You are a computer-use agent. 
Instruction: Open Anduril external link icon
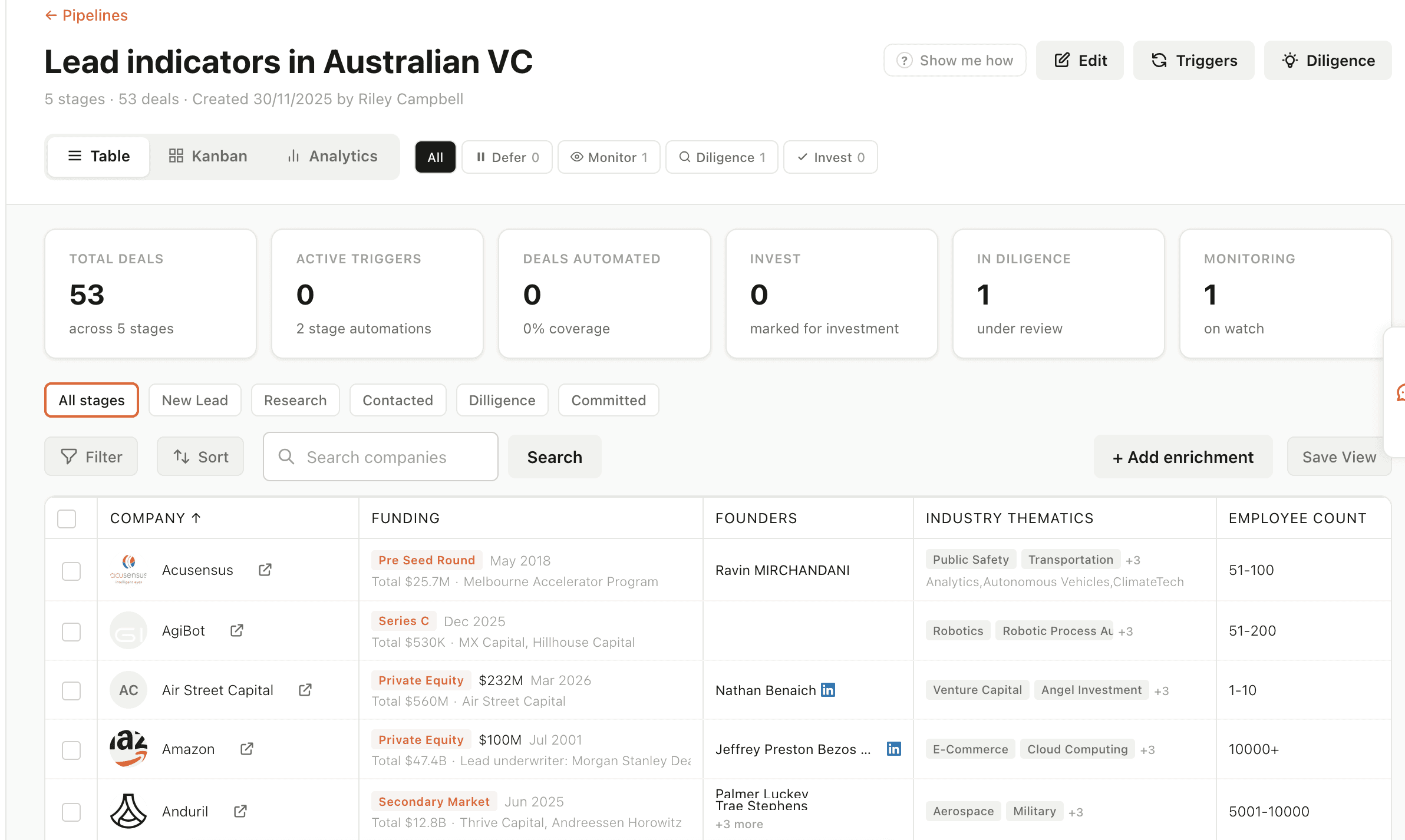[240, 811]
